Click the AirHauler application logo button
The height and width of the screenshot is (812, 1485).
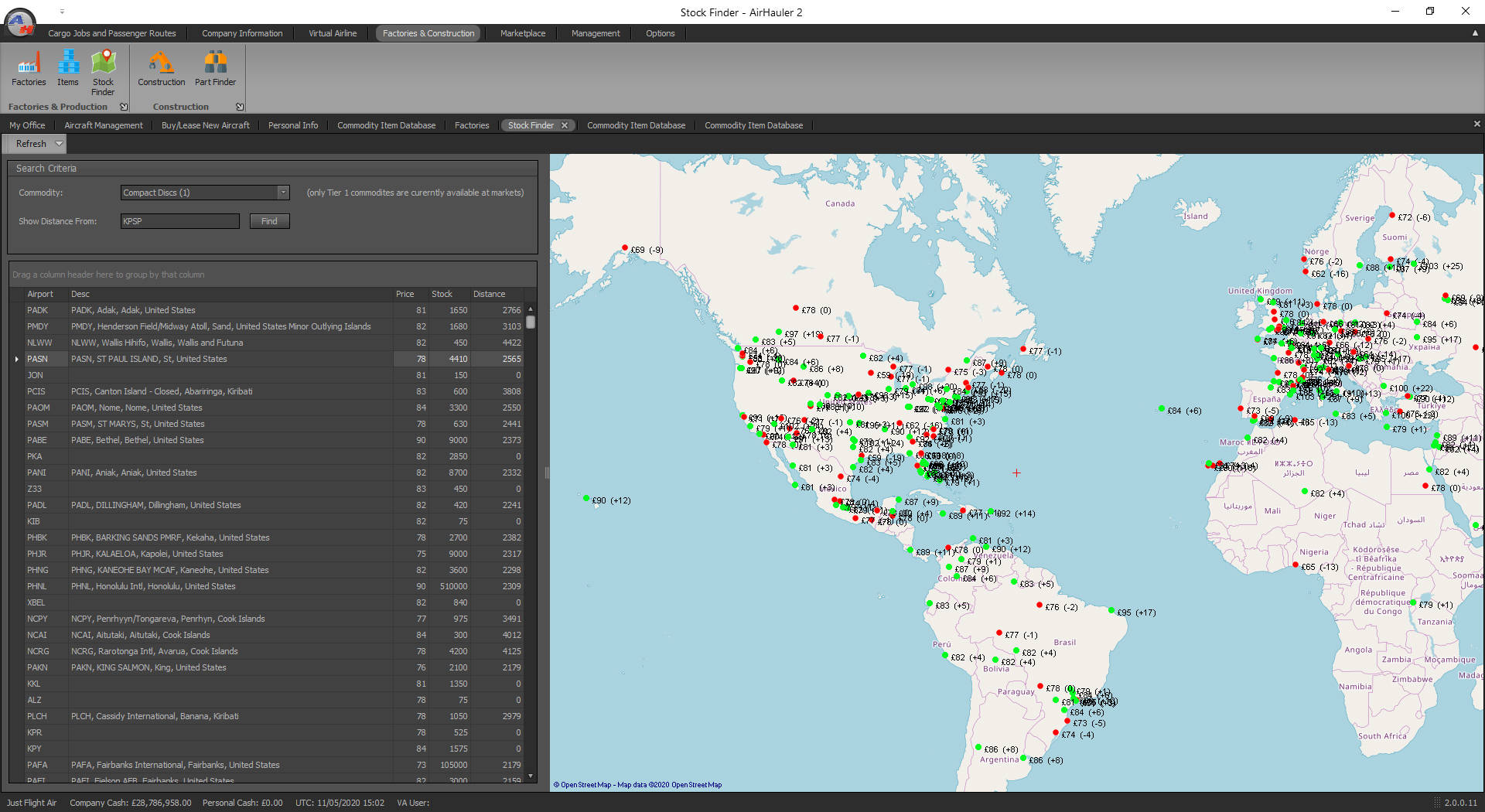[20, 22]
